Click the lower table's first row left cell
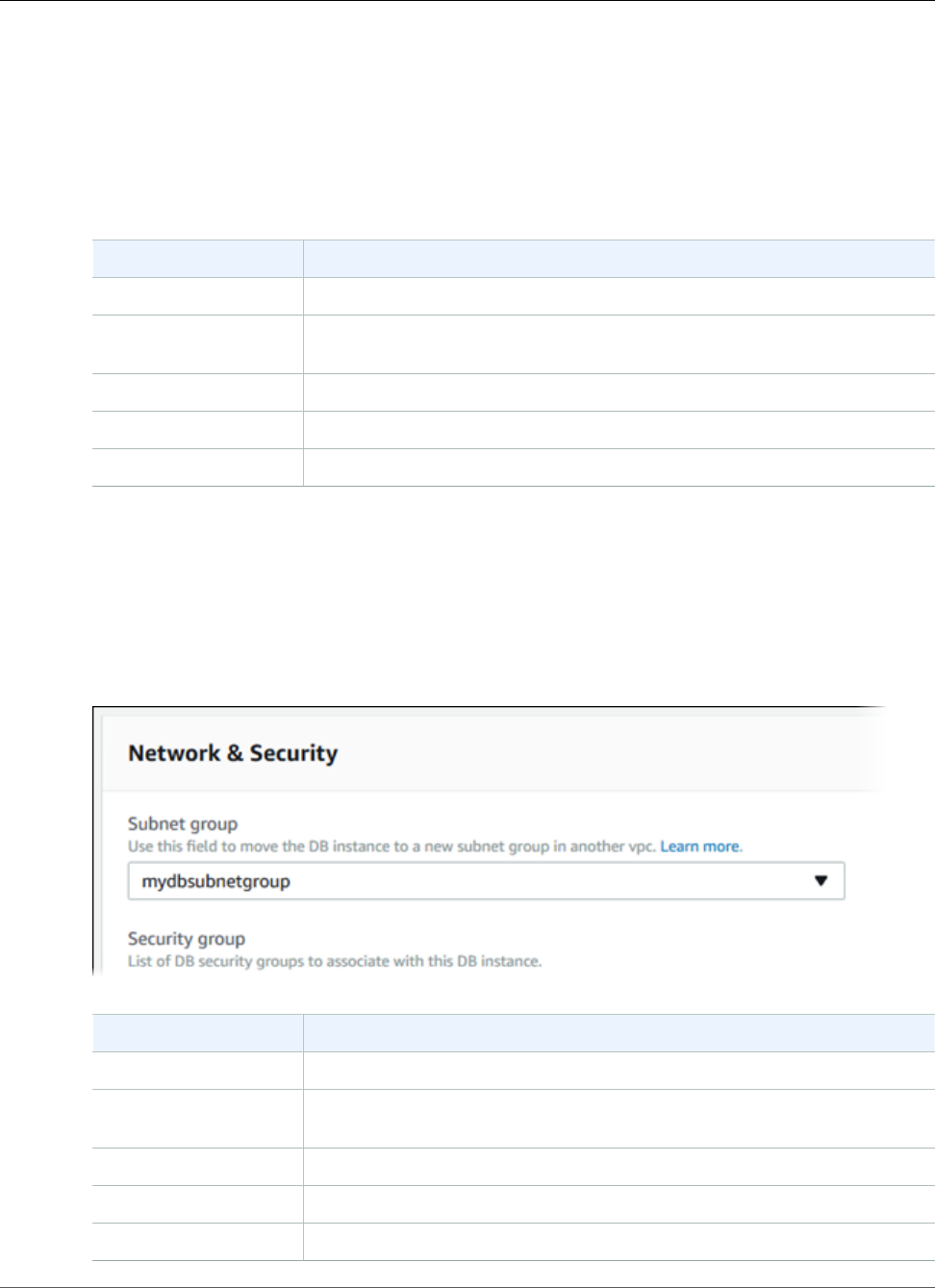Screen dimensions: 935x1288 tap(197, 1071)
